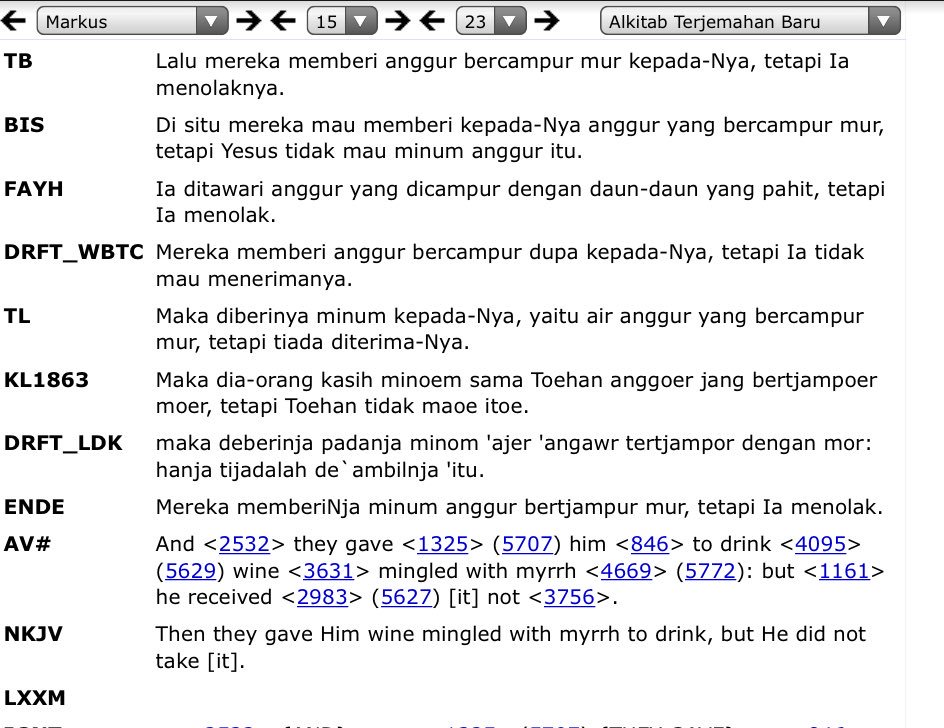This screenshot has height=728, width=944.
Task: Go to next book arrow after Markus dropdown
Action: click(249, 21)
